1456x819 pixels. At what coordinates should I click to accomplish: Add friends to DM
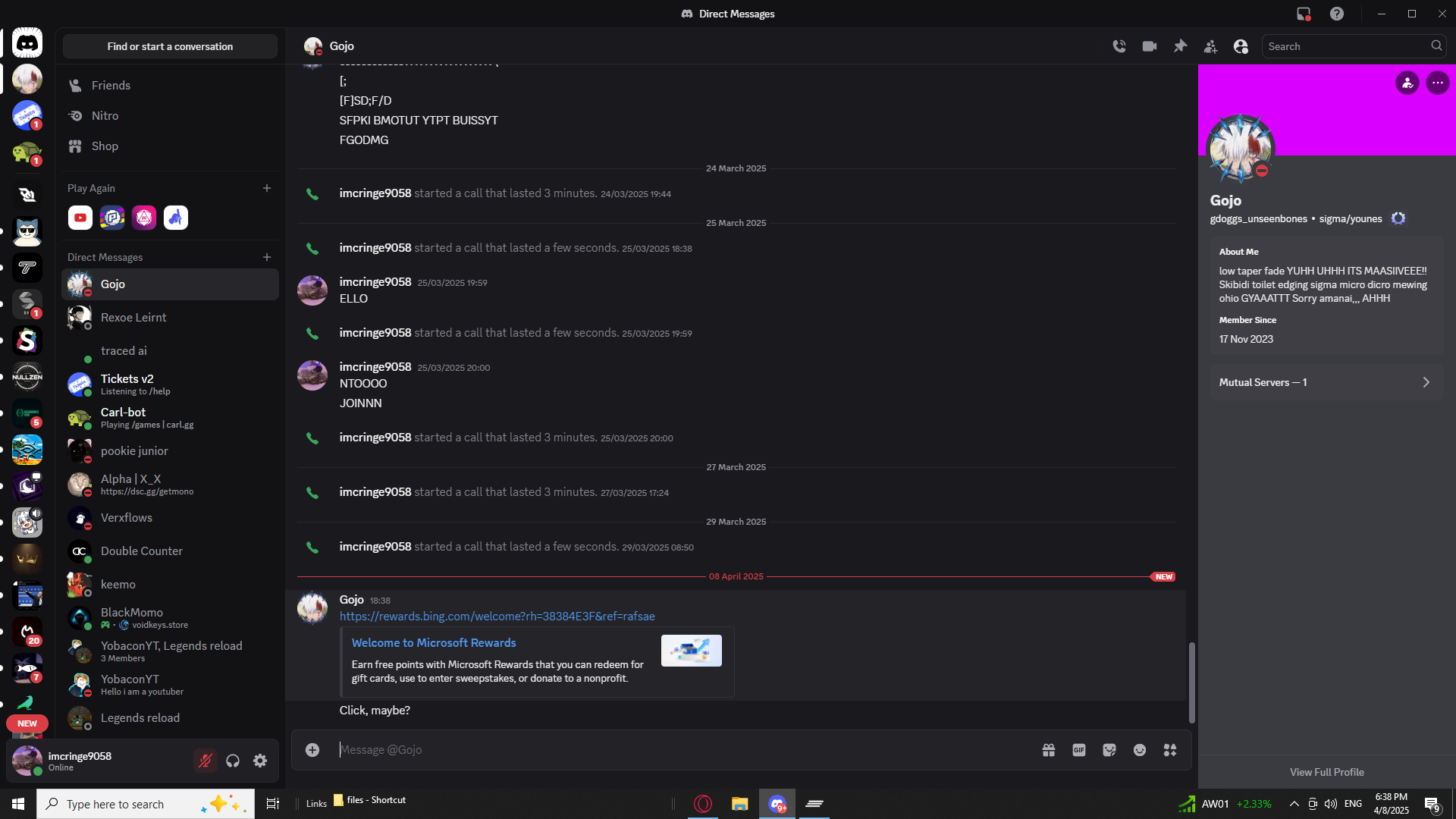pyautogui.click(x=1210, y=46)
